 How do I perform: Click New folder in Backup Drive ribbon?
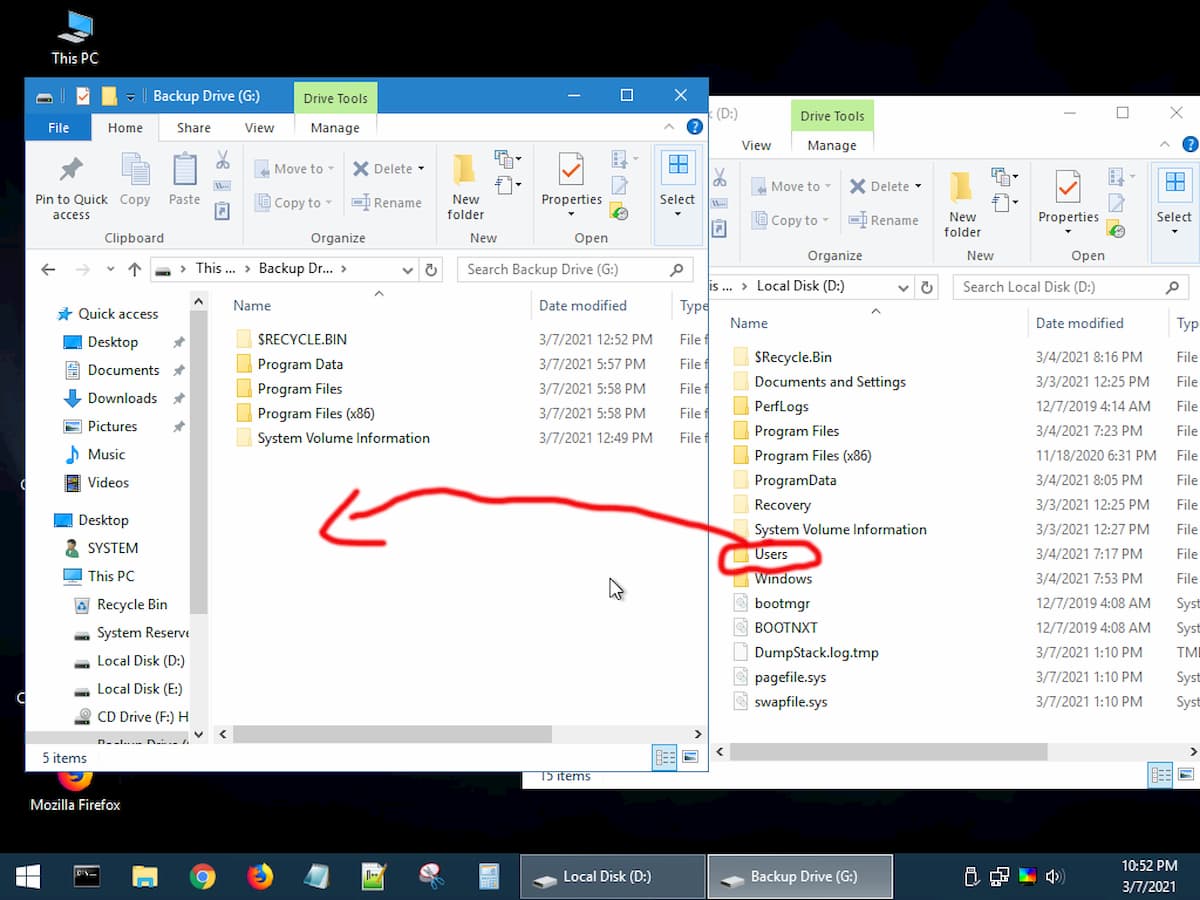point(466,187)
